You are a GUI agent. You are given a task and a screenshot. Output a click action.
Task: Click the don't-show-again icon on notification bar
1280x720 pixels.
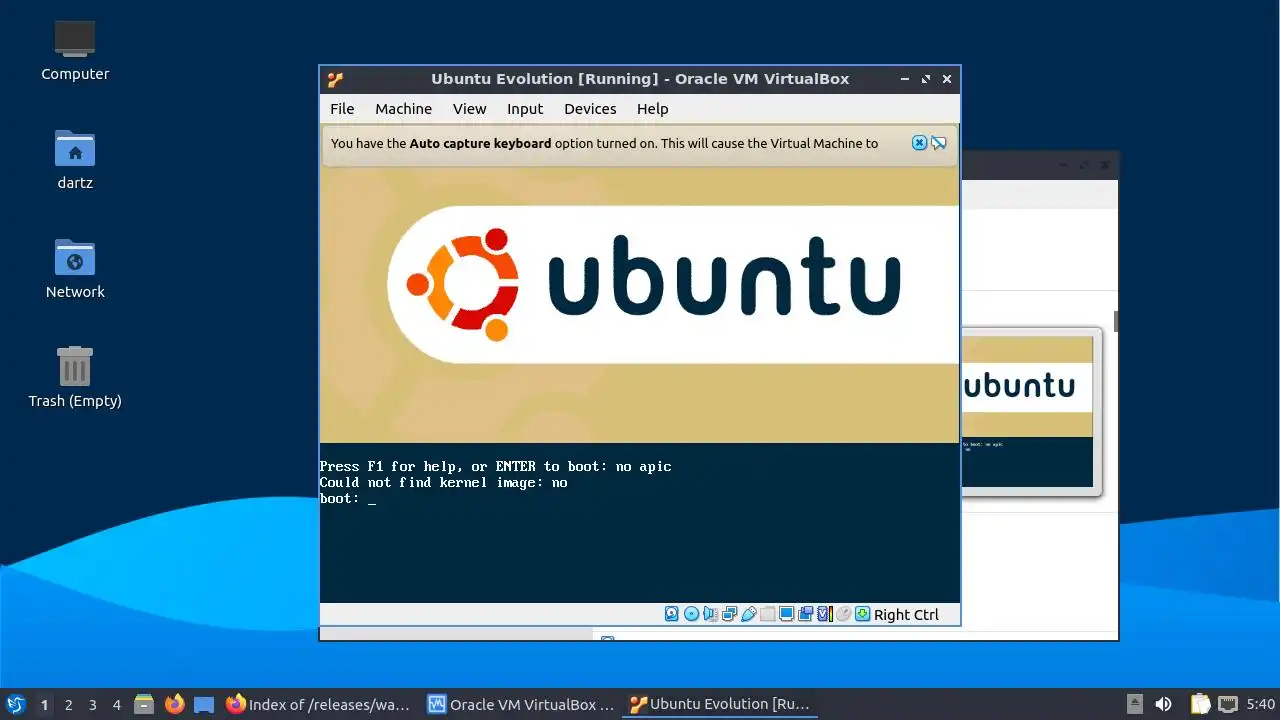[x=938, y=143]
